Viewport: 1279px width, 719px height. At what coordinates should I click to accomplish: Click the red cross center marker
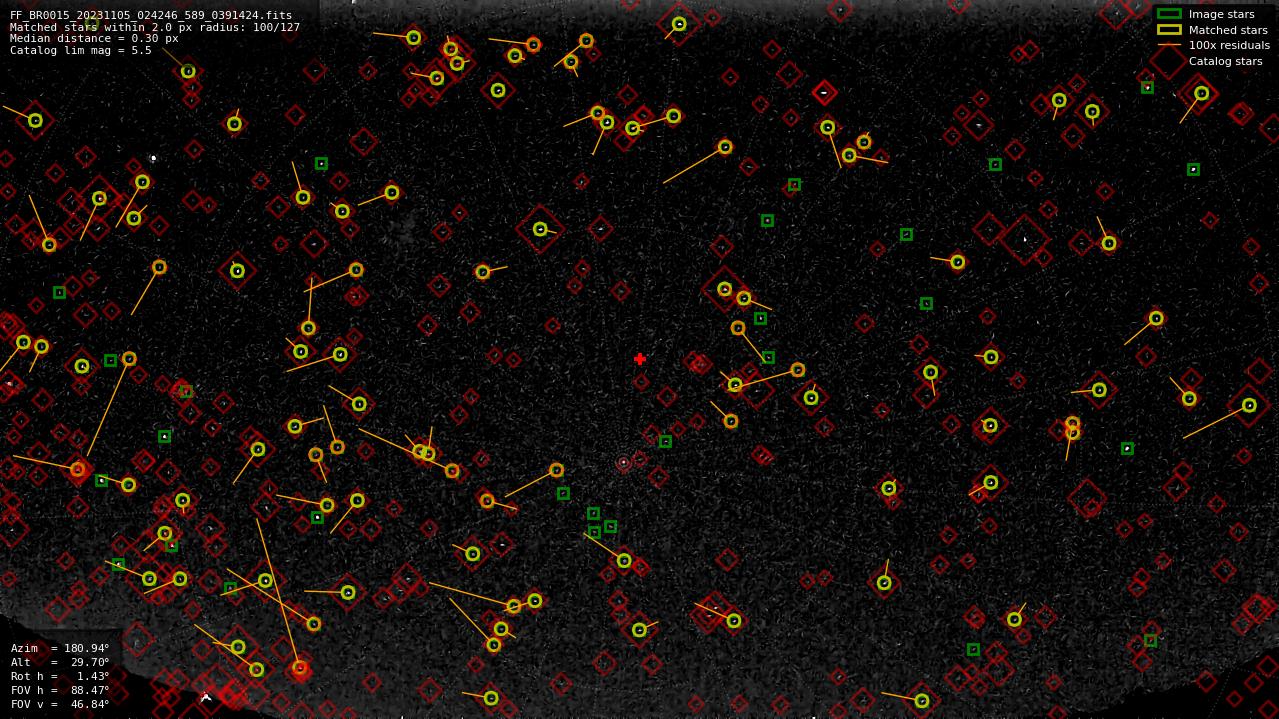click(639, 359)
